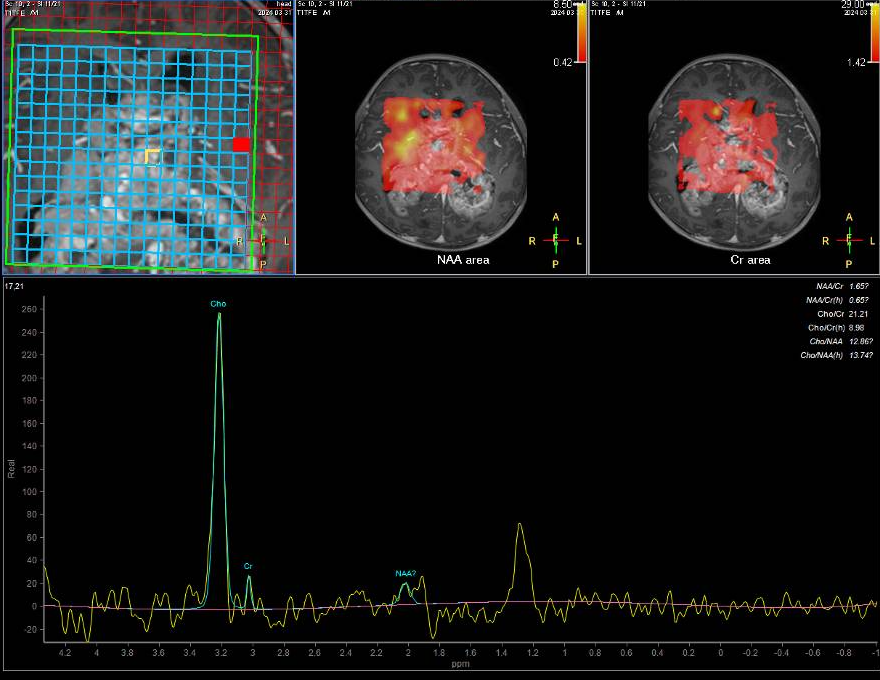Click the Cr area brain map image
The width and height of the screenshot is (880, 680).
point(734,153)
